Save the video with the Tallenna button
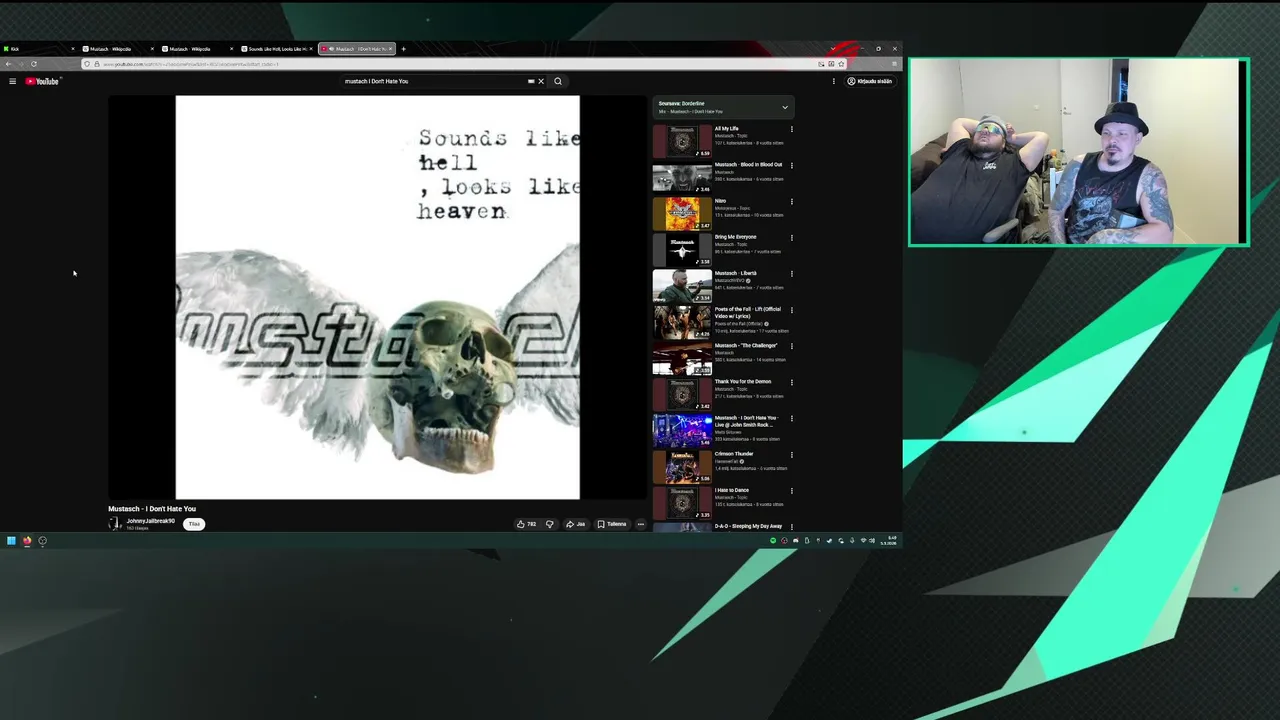Viewport: 1280px width, 720px height. pyautogui.click(x=612, y=524)
